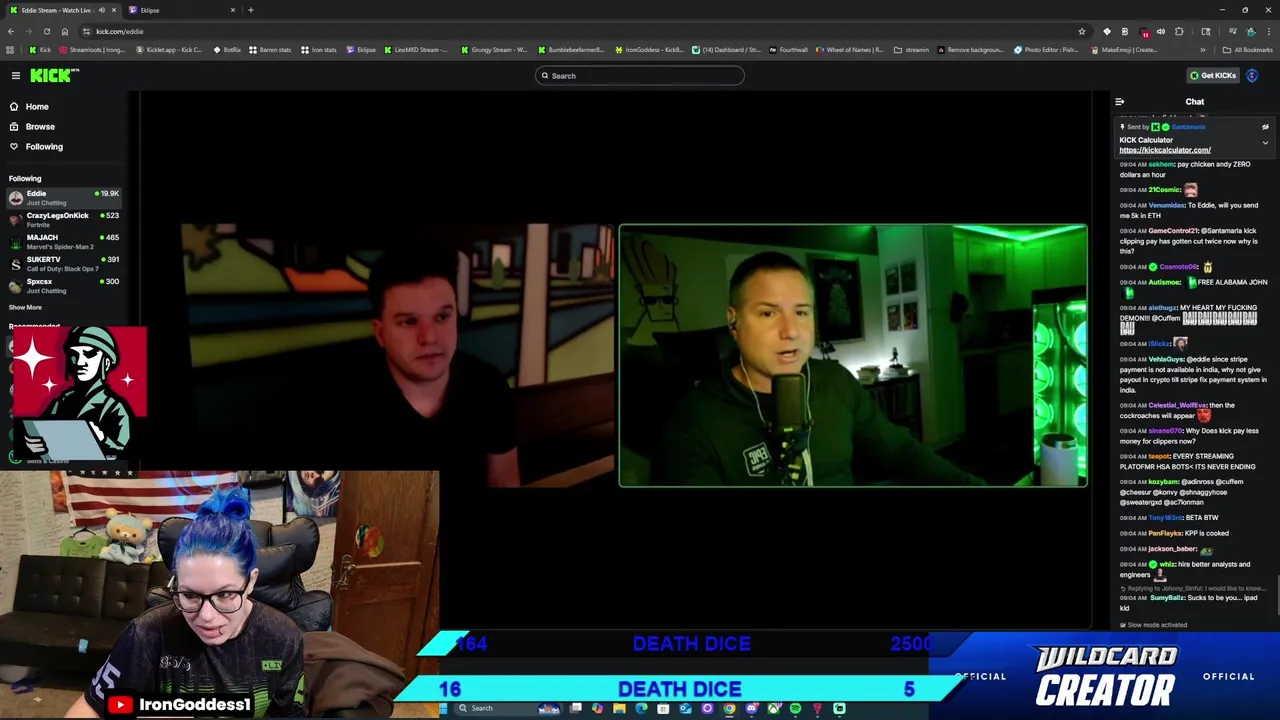The image size is (1280, 720).
Task: Open the Wheel of Names bookmark
Action: click(851, 50)
